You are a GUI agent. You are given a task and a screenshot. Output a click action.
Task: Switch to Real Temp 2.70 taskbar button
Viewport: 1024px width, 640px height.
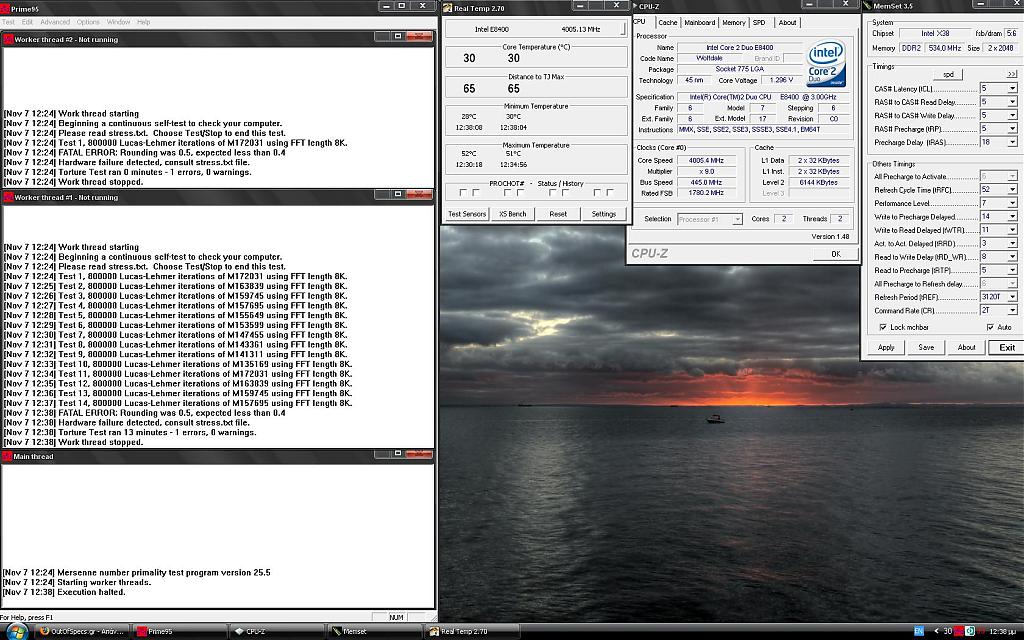tap(472, 632)
